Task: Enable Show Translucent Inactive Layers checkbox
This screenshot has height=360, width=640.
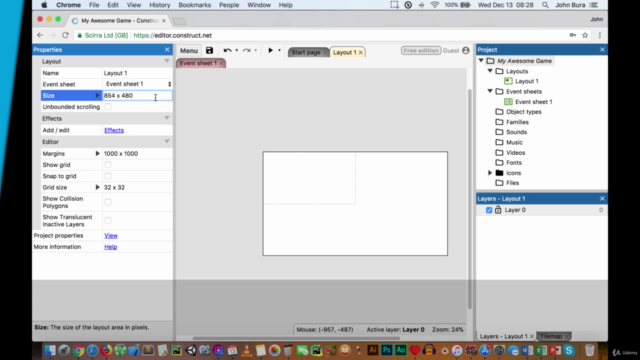Action: 108,221
